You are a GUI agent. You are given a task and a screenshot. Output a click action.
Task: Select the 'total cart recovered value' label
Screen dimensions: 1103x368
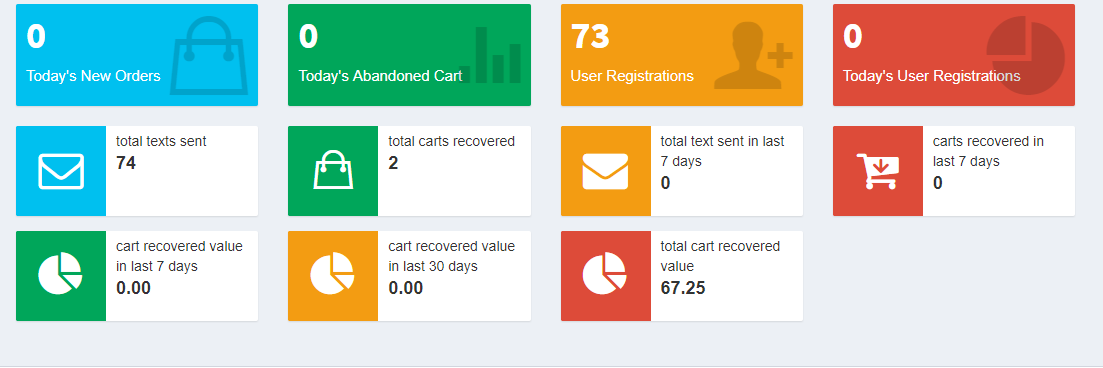(x=720, y=256)
